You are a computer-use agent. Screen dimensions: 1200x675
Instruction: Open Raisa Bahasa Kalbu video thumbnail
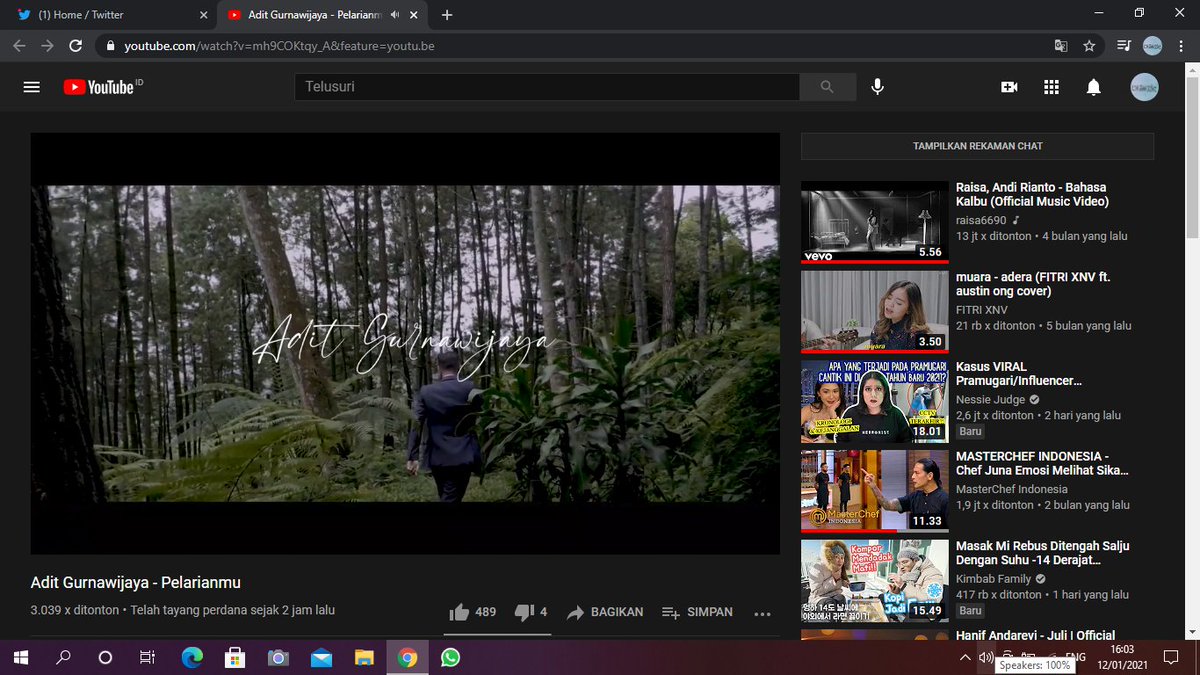[x=874, y=222]
